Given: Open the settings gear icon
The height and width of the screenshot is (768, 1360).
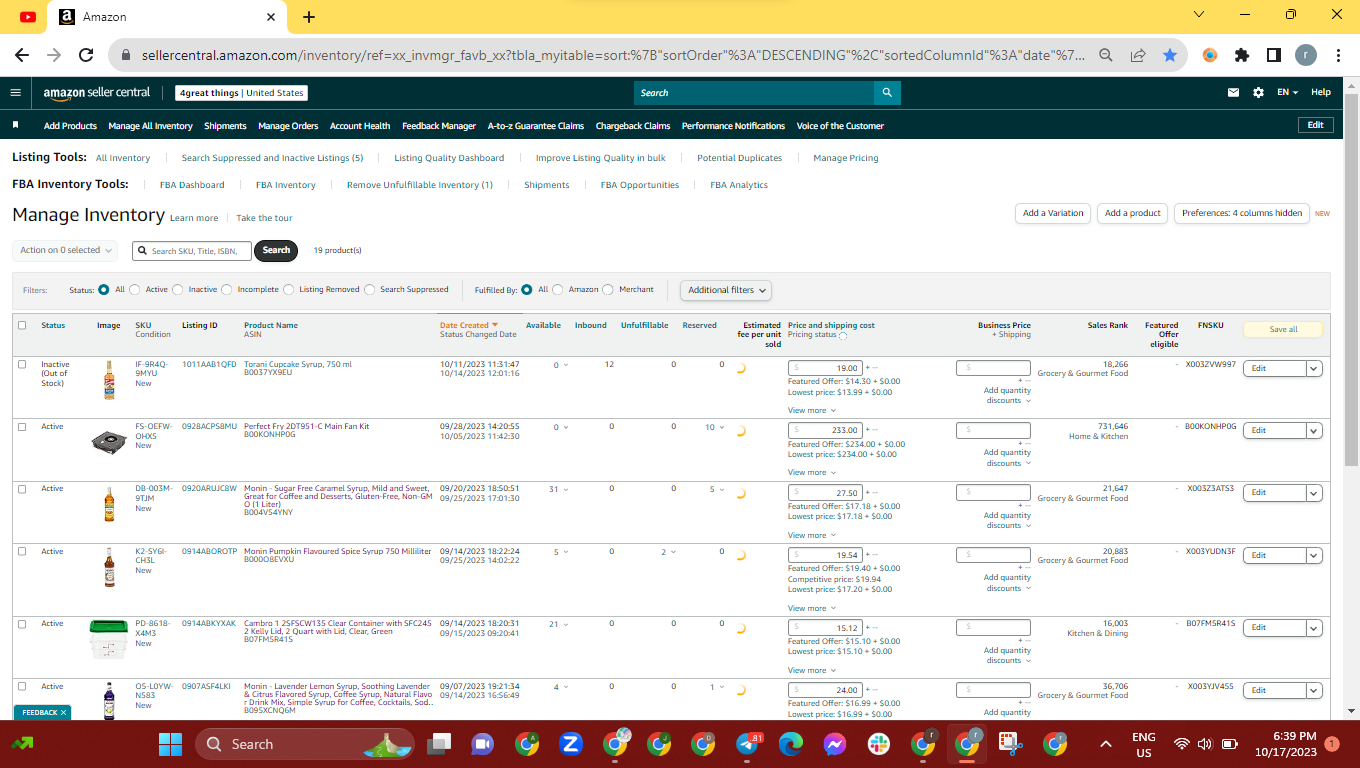Looking at the screenshot, I should tap(1258, 93).
